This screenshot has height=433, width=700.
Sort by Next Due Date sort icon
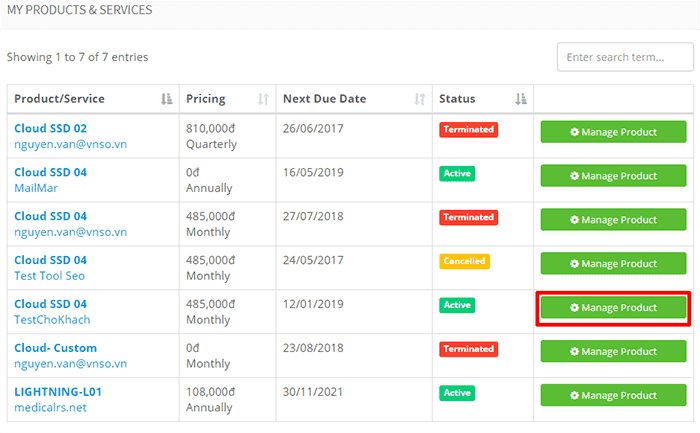419,99
